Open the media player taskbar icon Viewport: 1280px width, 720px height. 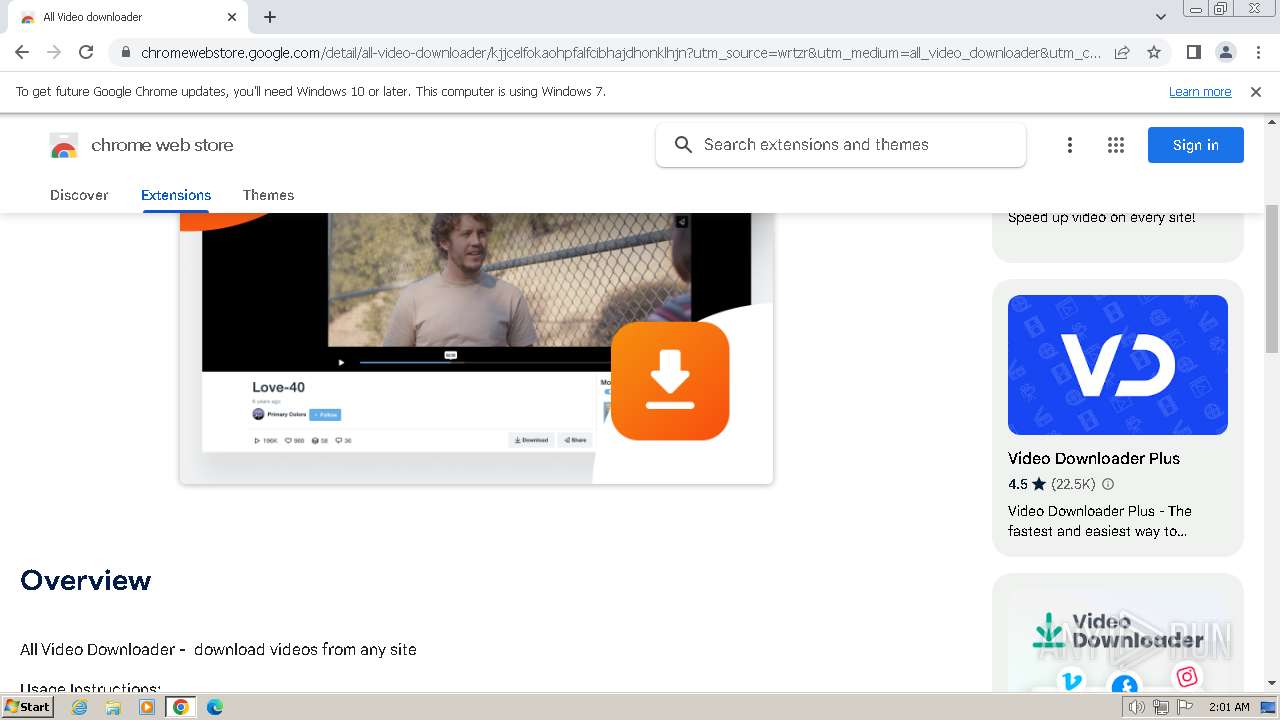pyautogui.click(x=147, y=707)
